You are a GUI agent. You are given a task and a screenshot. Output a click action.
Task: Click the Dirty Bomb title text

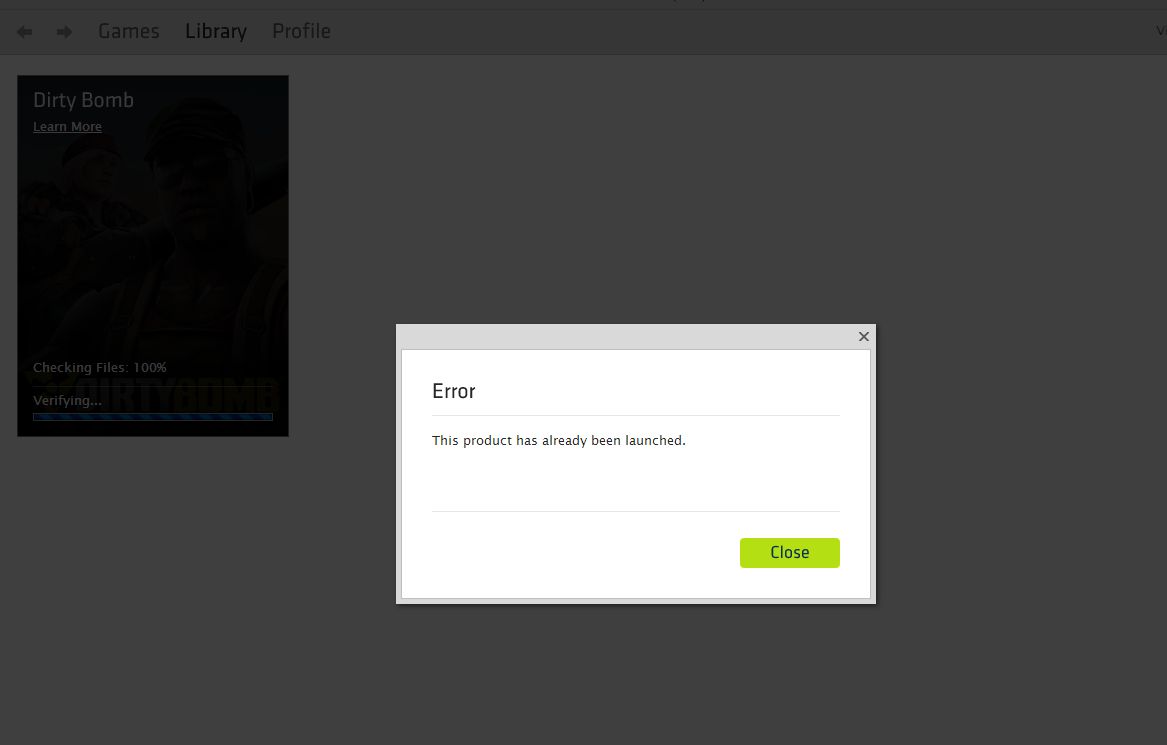pyautogui.click(x=83, y=100)
